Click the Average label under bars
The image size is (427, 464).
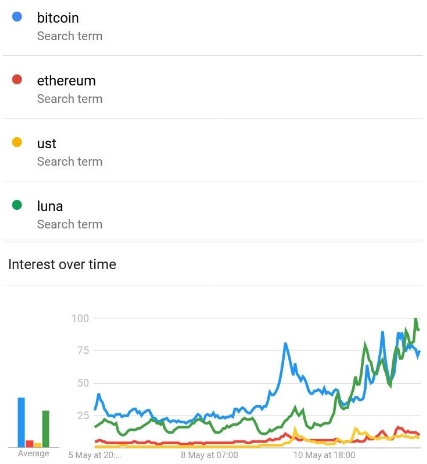pos(34,453)
